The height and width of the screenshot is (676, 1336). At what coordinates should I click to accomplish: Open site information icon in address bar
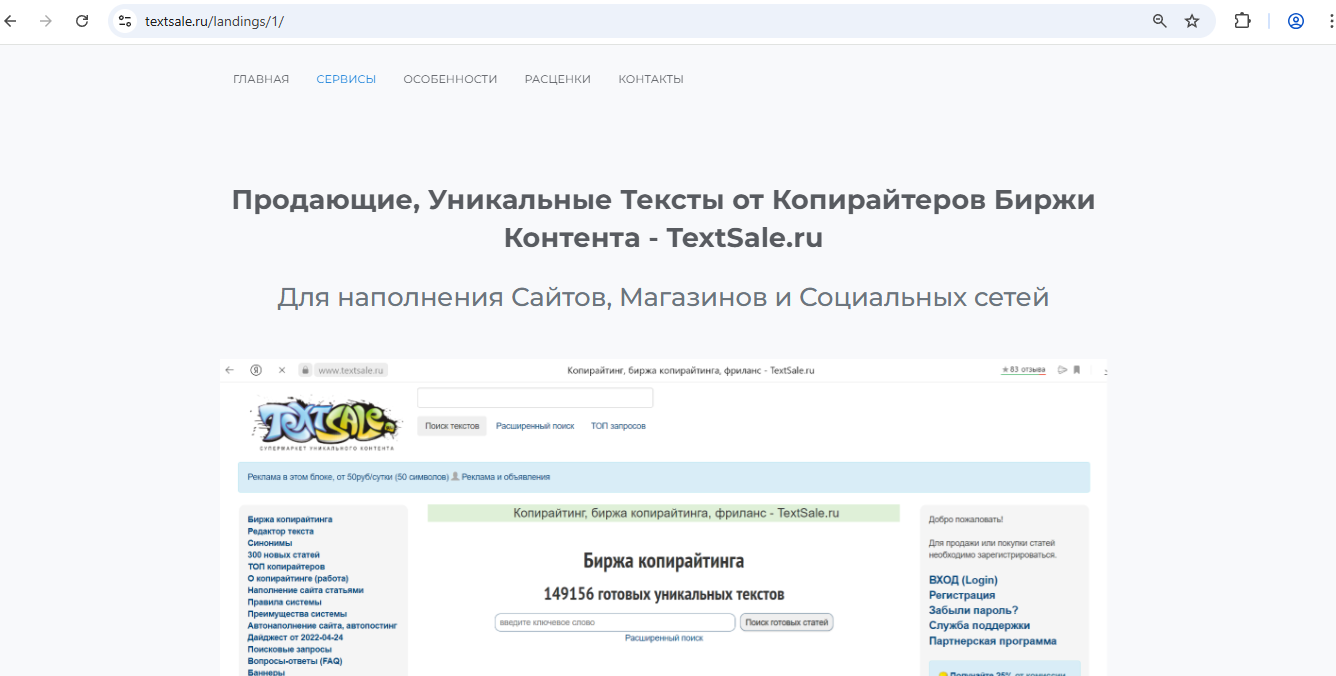tap(125, 21)
